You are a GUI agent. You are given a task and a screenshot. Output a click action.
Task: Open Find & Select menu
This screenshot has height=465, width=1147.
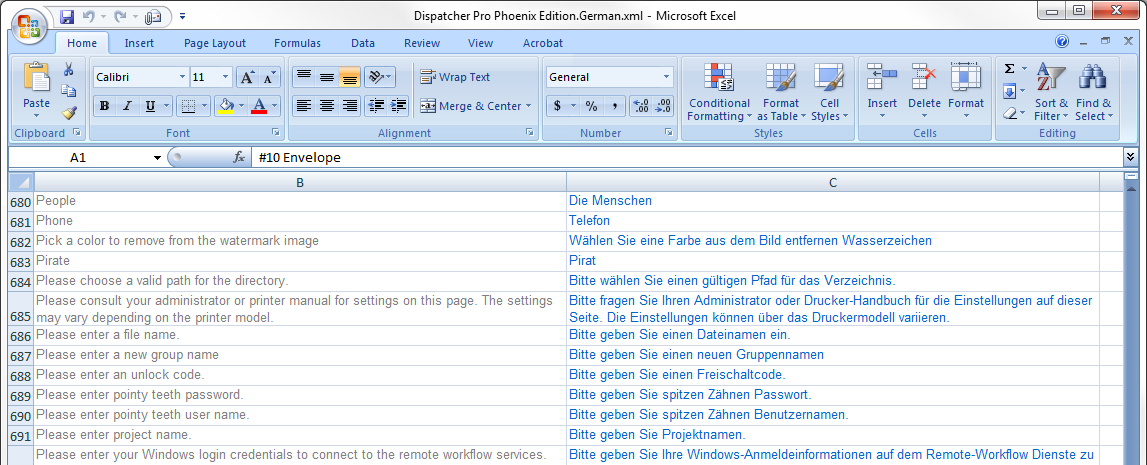[1094, 91]
